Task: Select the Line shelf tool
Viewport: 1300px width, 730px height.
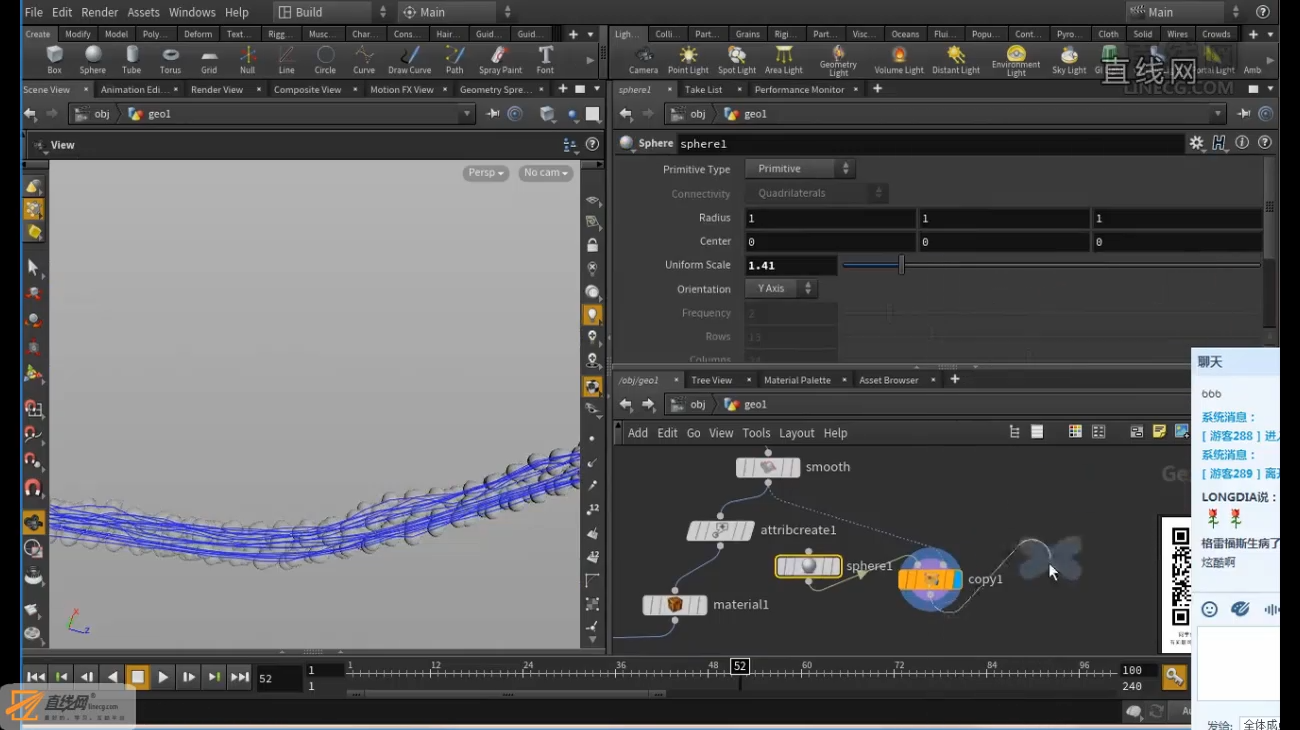Action: click(x=286, y=60)
